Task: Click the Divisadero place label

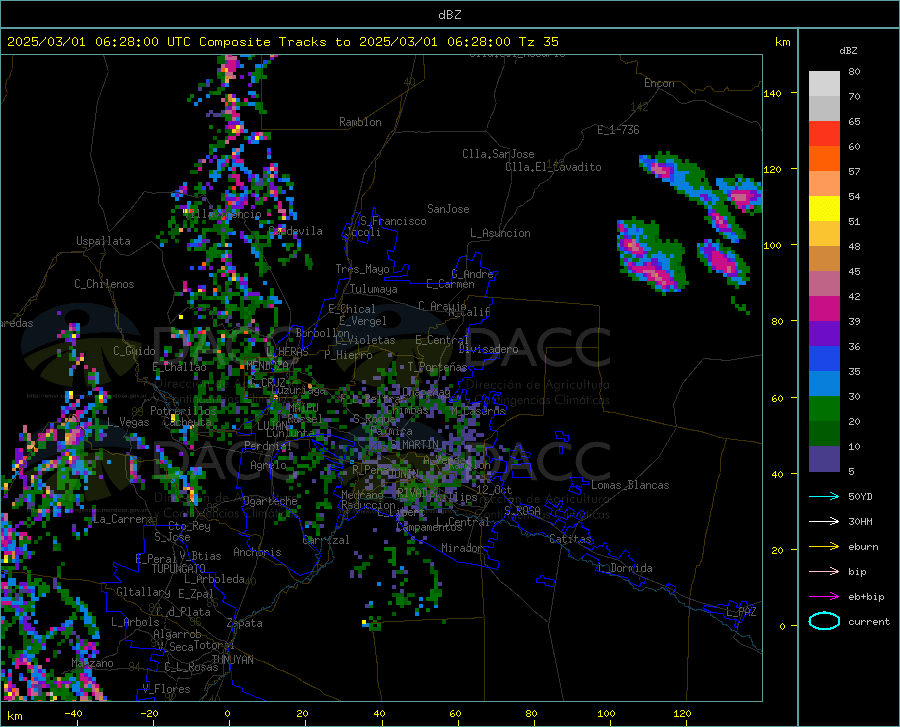Action: [488, 349]
